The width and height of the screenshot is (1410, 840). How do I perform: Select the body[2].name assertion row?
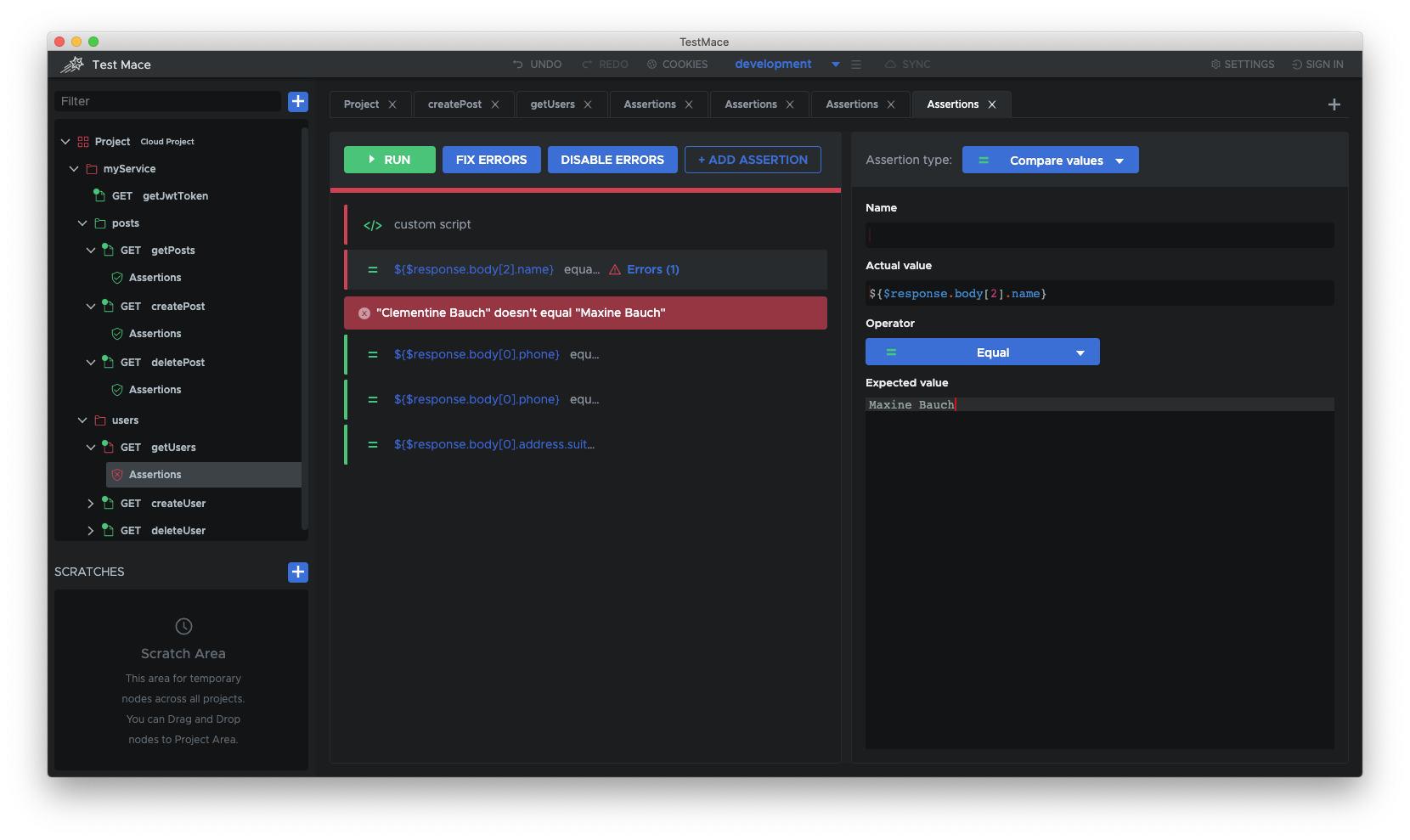585,269
